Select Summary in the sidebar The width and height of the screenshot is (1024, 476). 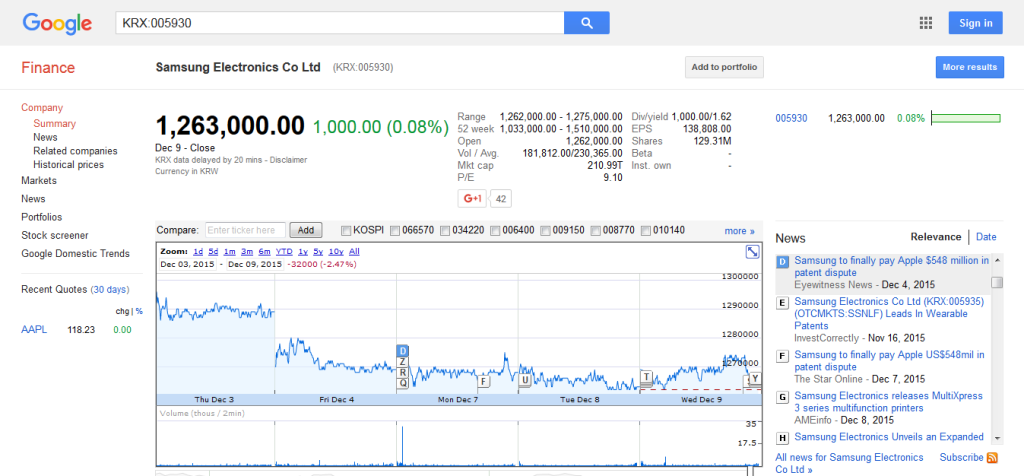[54, 123]
